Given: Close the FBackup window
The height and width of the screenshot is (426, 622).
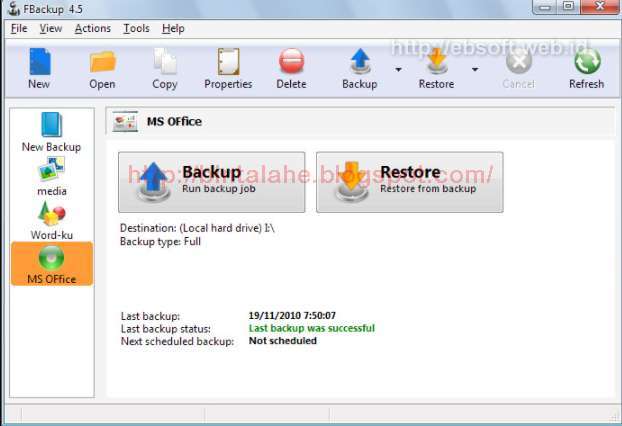Looking at the screenshot, I should (x=600, y=6).
